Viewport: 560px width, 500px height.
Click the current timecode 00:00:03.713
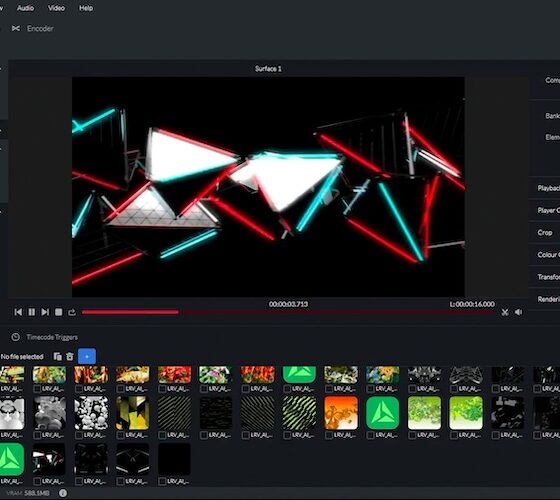coord(288,304)
